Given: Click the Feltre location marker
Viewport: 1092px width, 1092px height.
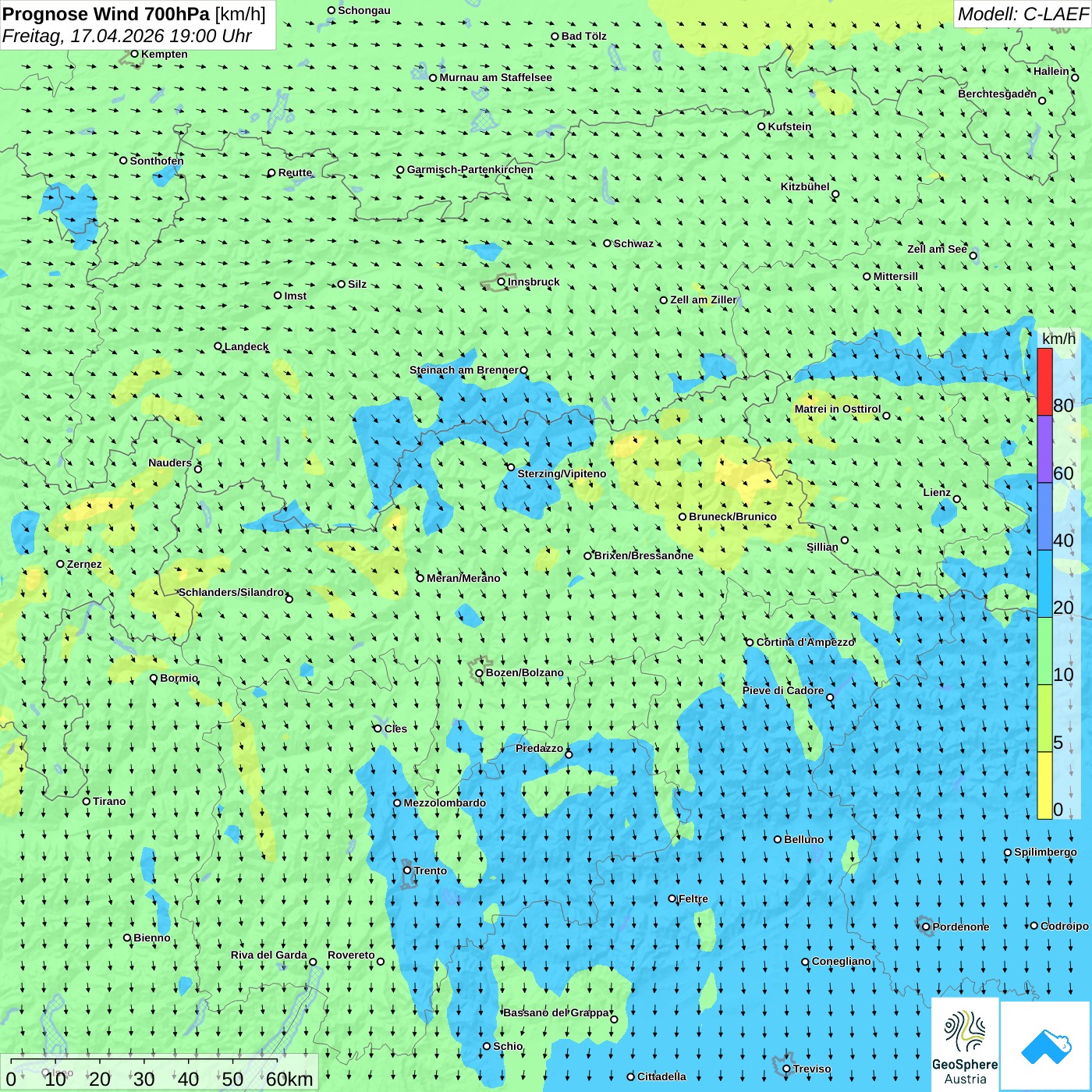Looking at the screenshot, I should click(672, 899).
